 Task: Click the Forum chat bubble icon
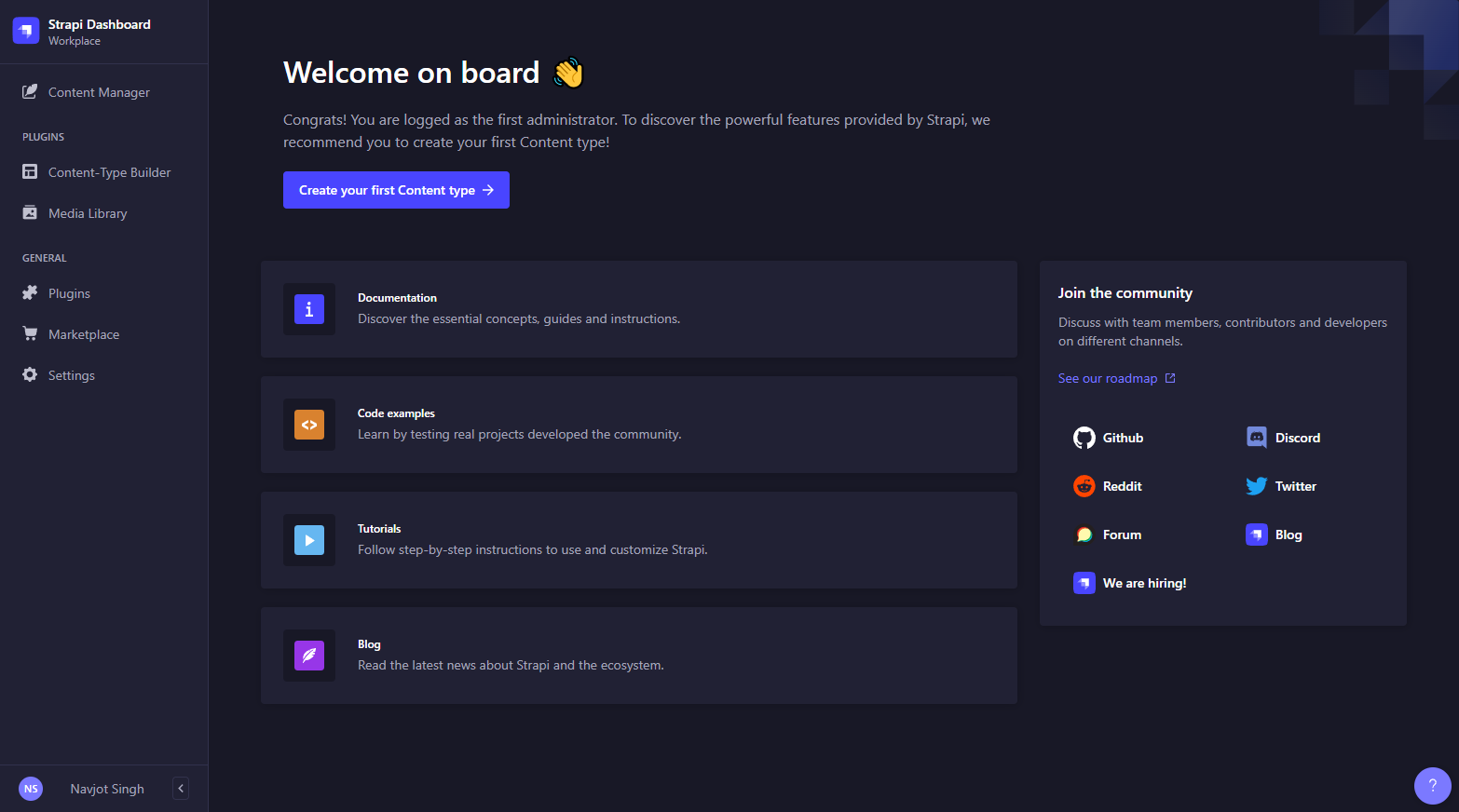click(1084, 535)
